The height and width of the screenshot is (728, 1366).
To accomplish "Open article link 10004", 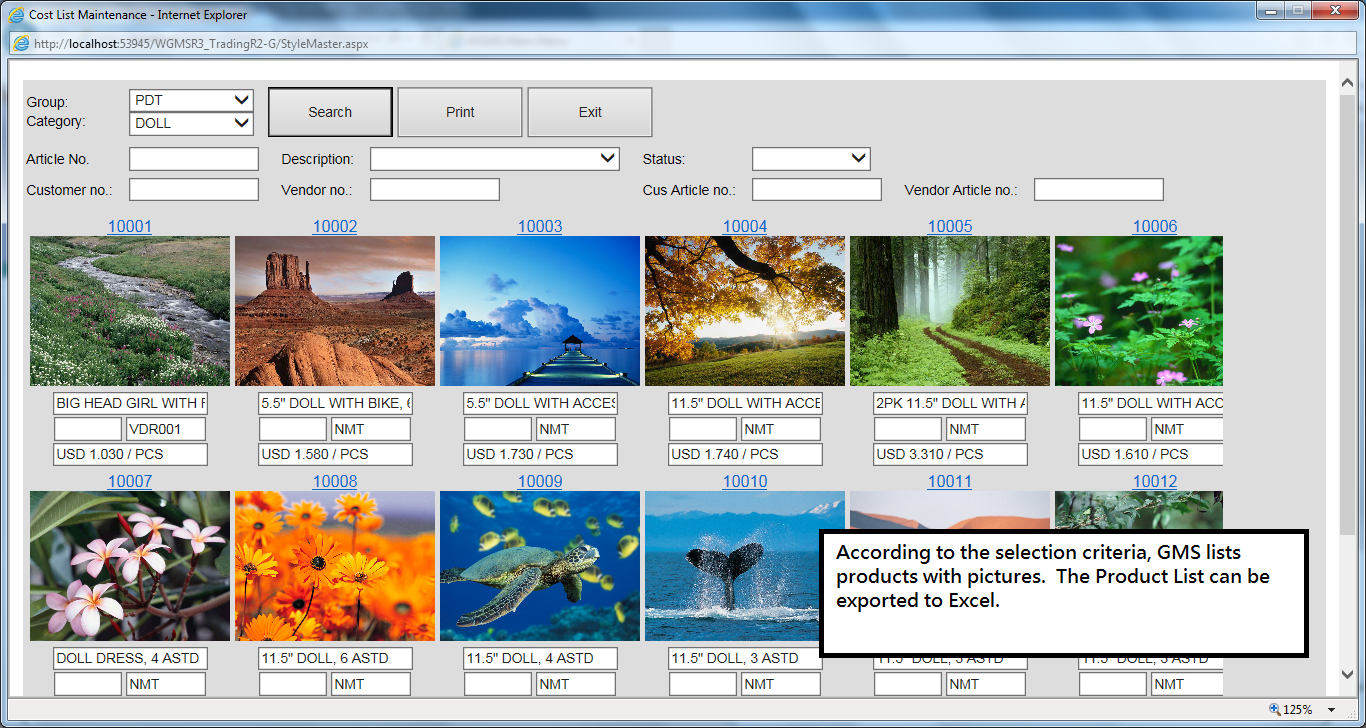I will pyautogui.click(x=745, y=226).
